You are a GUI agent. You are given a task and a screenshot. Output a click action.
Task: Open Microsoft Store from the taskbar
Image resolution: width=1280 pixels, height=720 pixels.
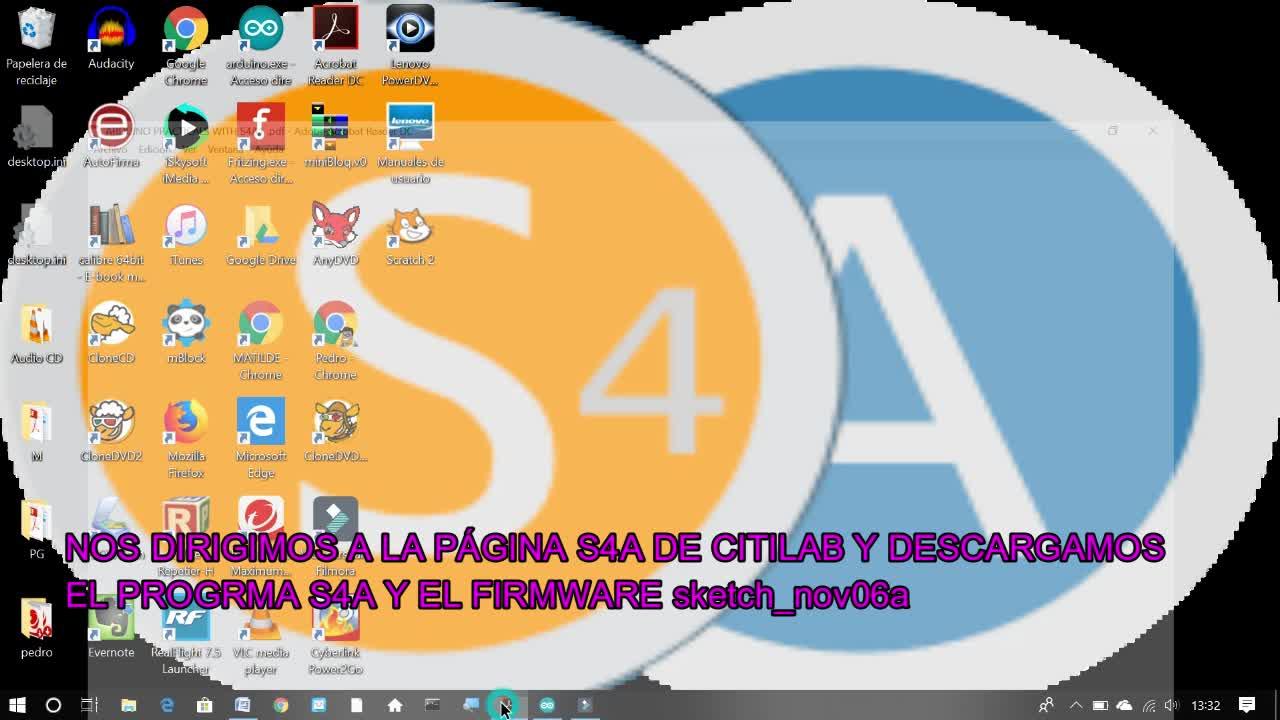coord(204,705)
